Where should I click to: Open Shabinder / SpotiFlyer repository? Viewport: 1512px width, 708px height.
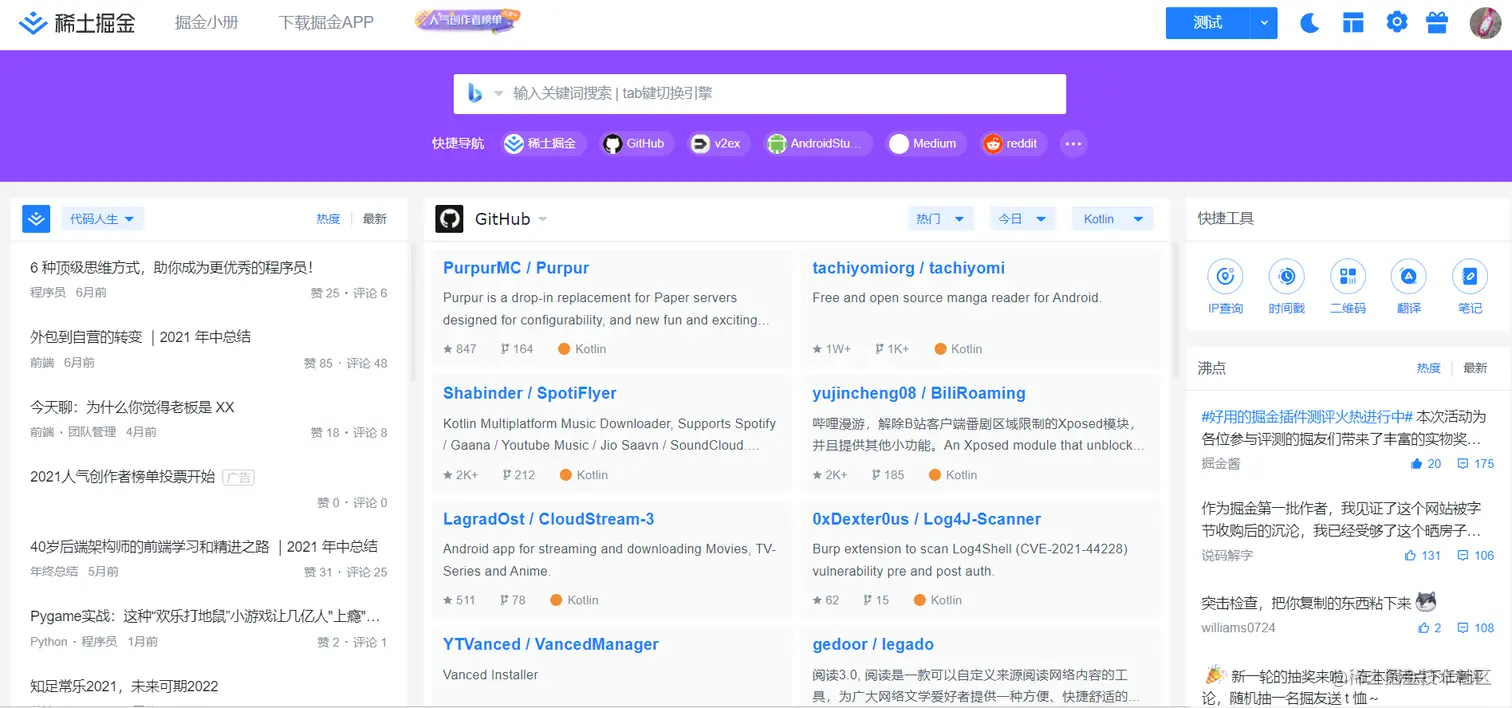pos(530,393)
